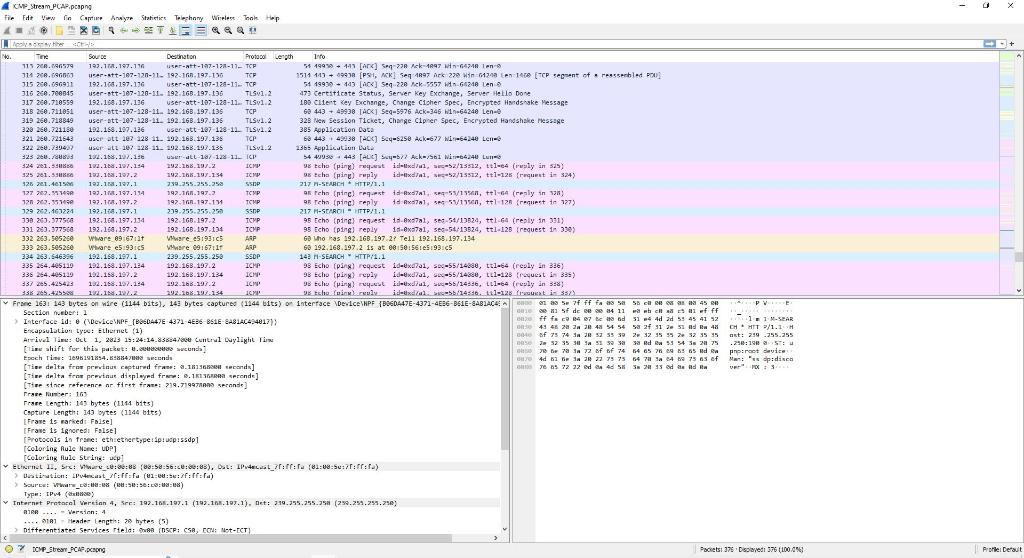The height and width of the screenshot is (558, 1024).
Task: Close this capture file icon
Action: pos(84,30)
